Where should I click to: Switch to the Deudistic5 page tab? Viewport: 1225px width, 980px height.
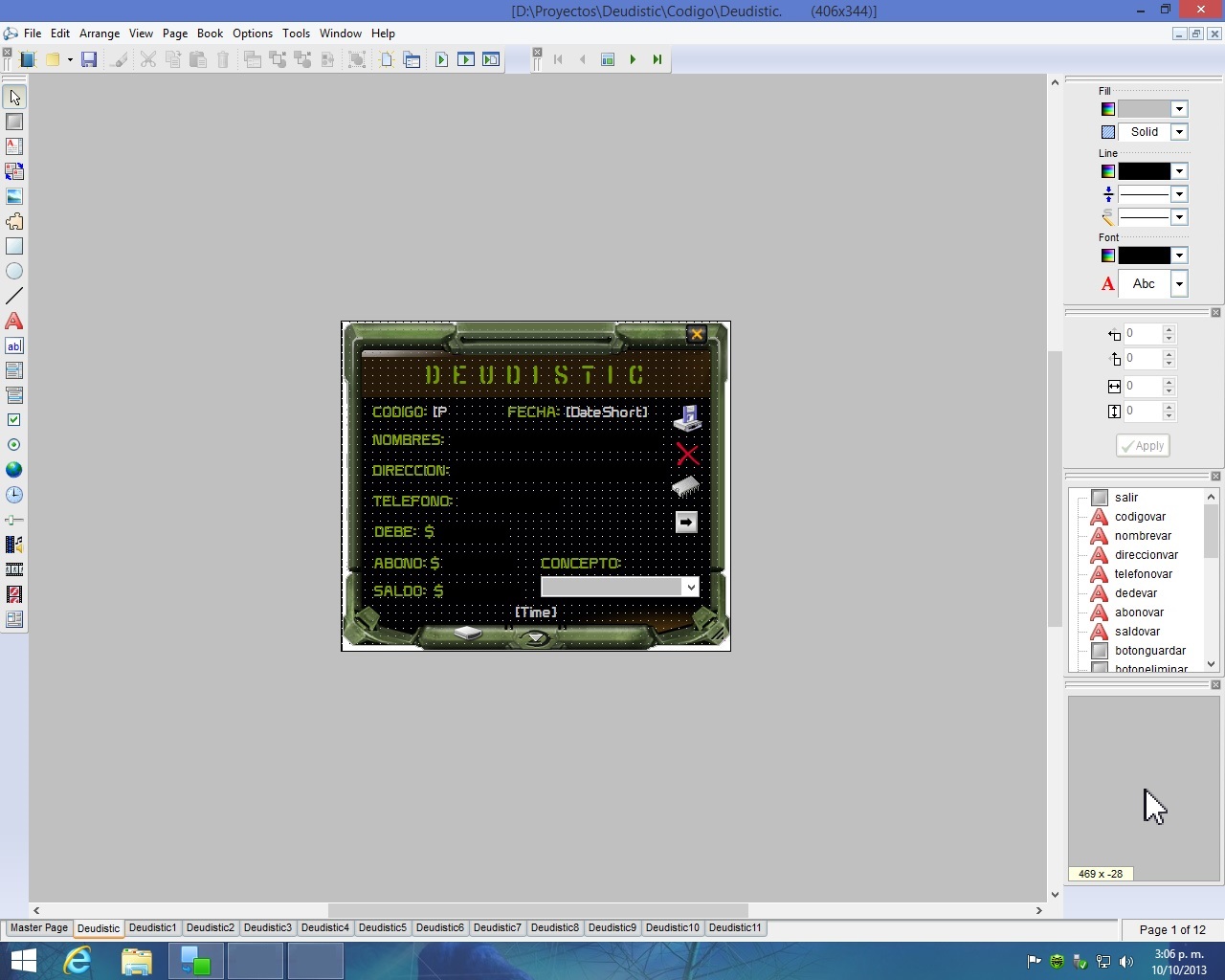tap(382, 927)
